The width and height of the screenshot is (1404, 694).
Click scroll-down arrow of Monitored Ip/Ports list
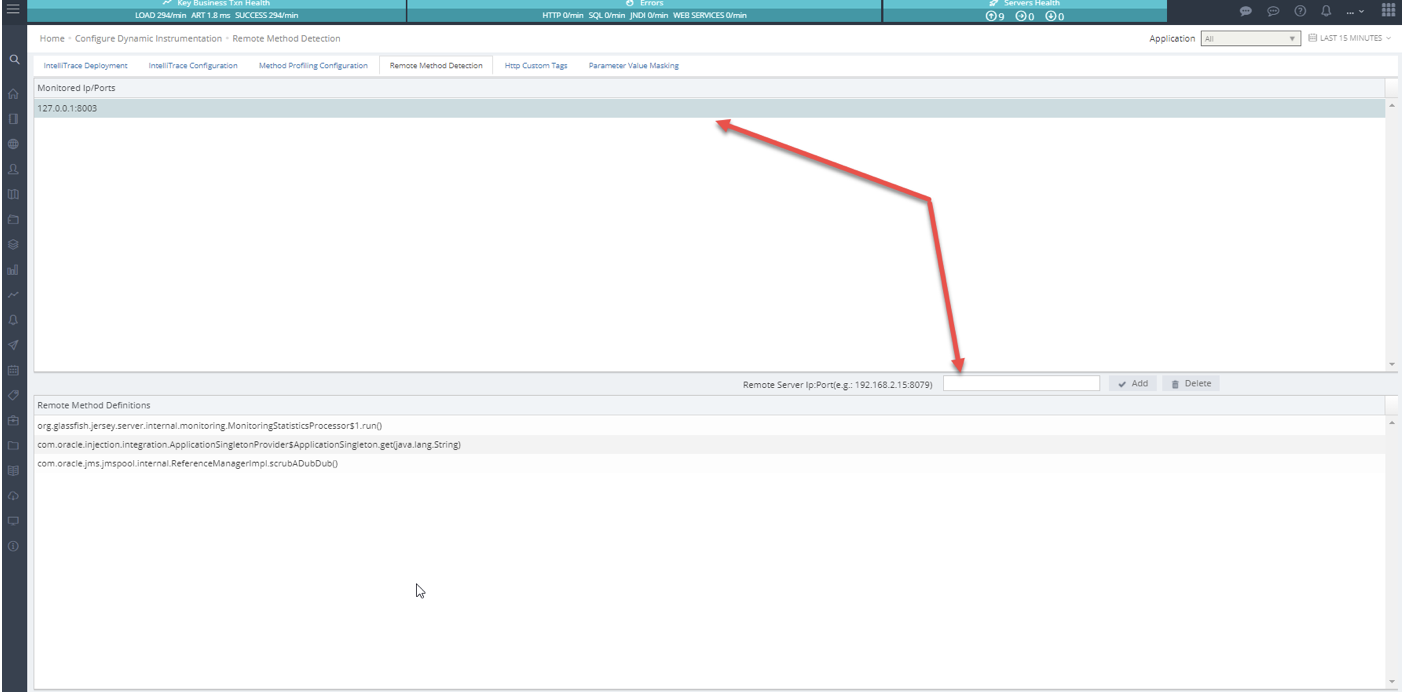pyautogui.click(x=1392, y=364)
